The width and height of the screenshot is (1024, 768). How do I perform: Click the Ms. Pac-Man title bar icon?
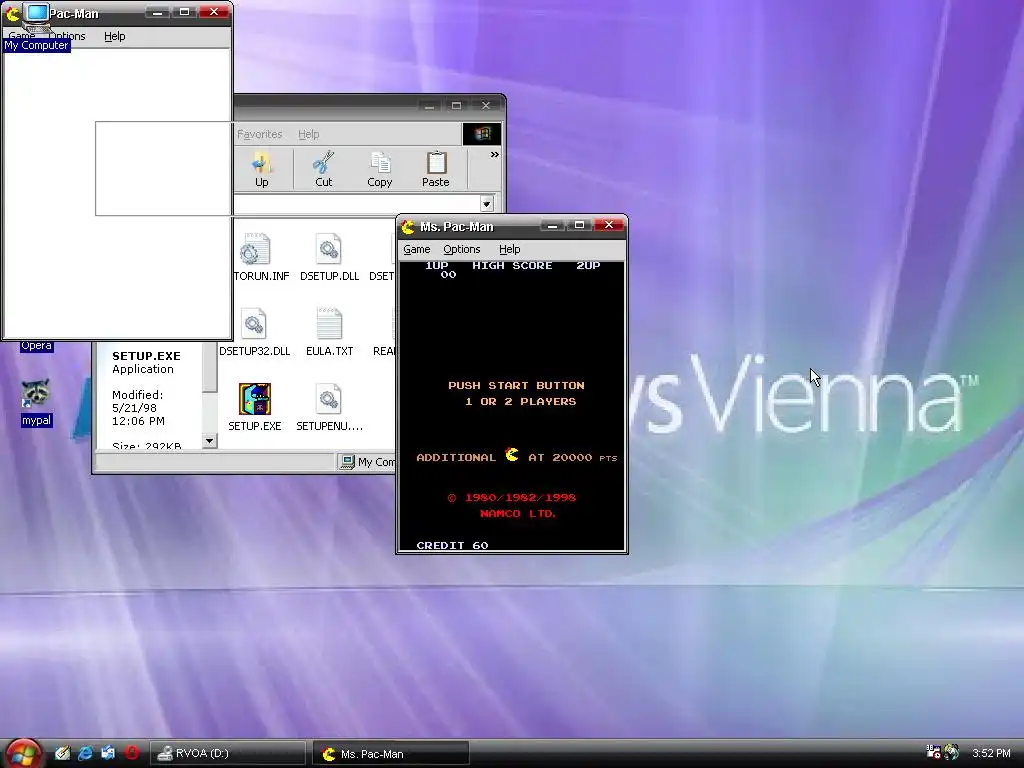[x=408, y=227]
